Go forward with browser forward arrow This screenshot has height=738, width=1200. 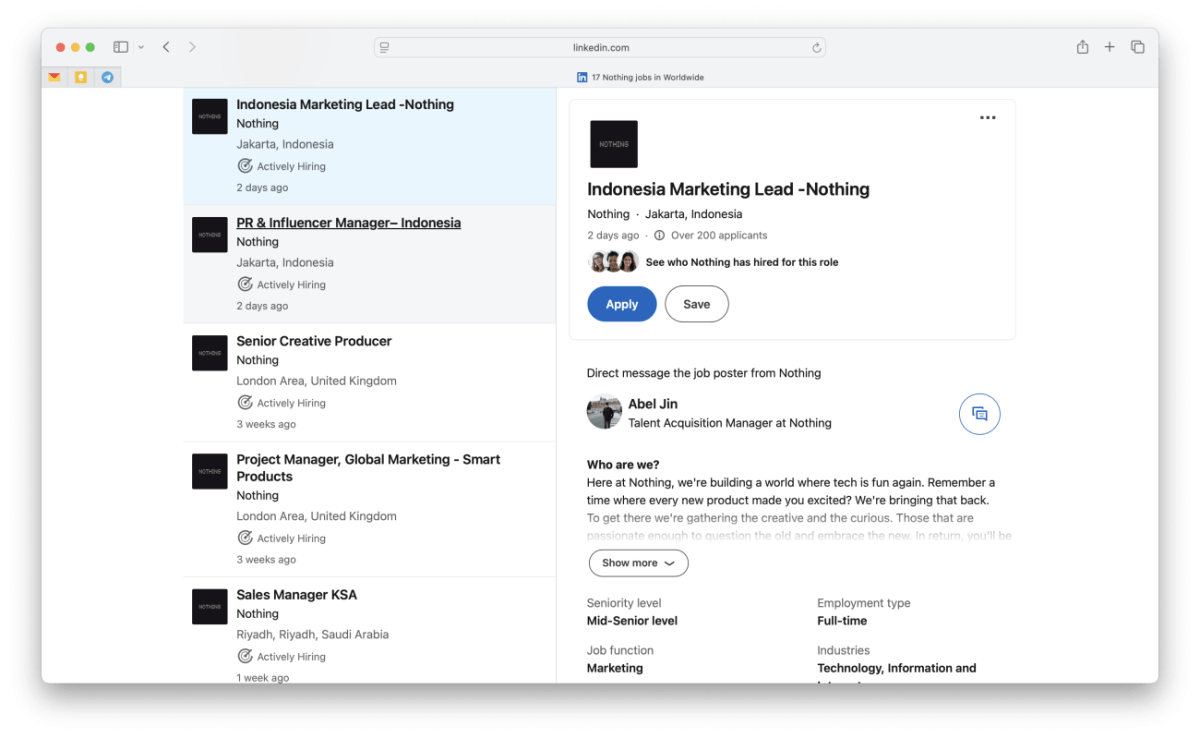pyautogui.click(x=192, y=47)
